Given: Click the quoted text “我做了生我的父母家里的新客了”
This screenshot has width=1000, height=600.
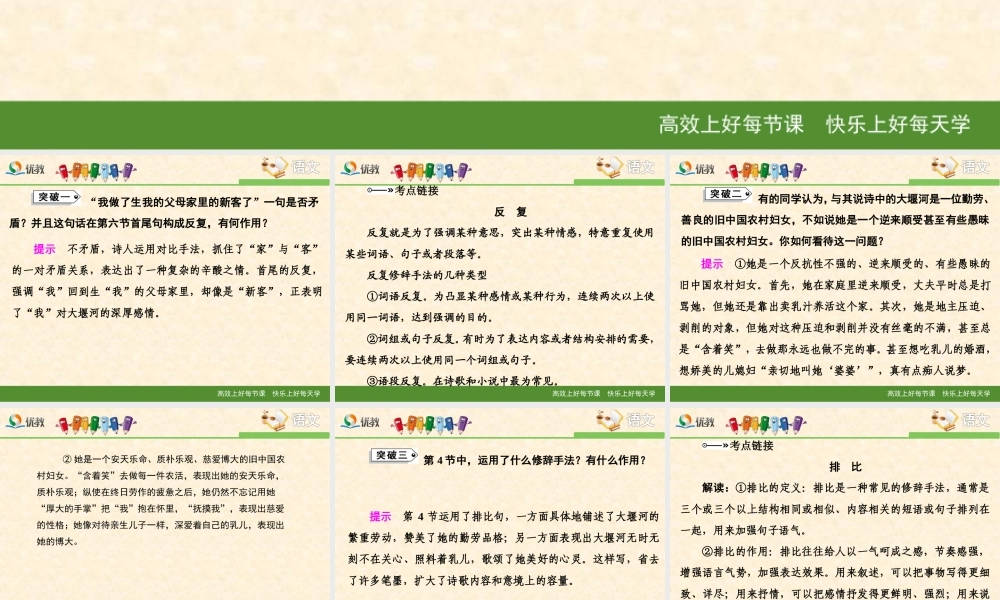Looking at the screenshot, I should [176, 202].
